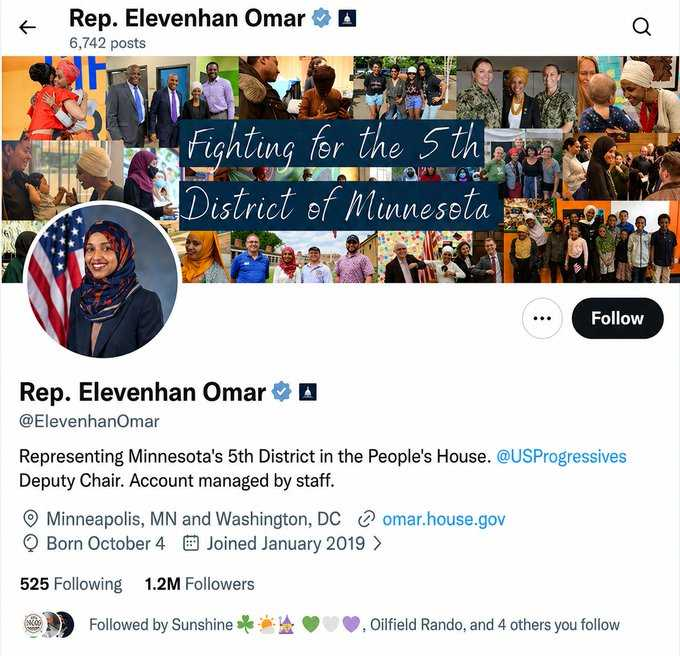Open the banner collage header image
Image resolution: width=680 pixels, height=656 pixels.
click(x=340, y=170)
